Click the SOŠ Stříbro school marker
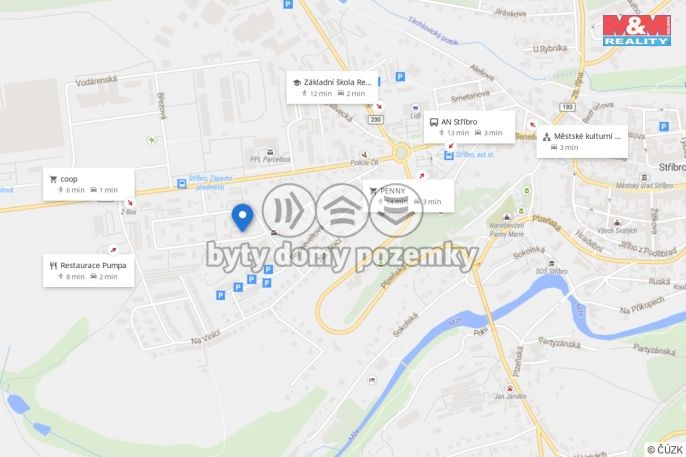The height and width of the screenshot is (457, 686). (552, 263)
